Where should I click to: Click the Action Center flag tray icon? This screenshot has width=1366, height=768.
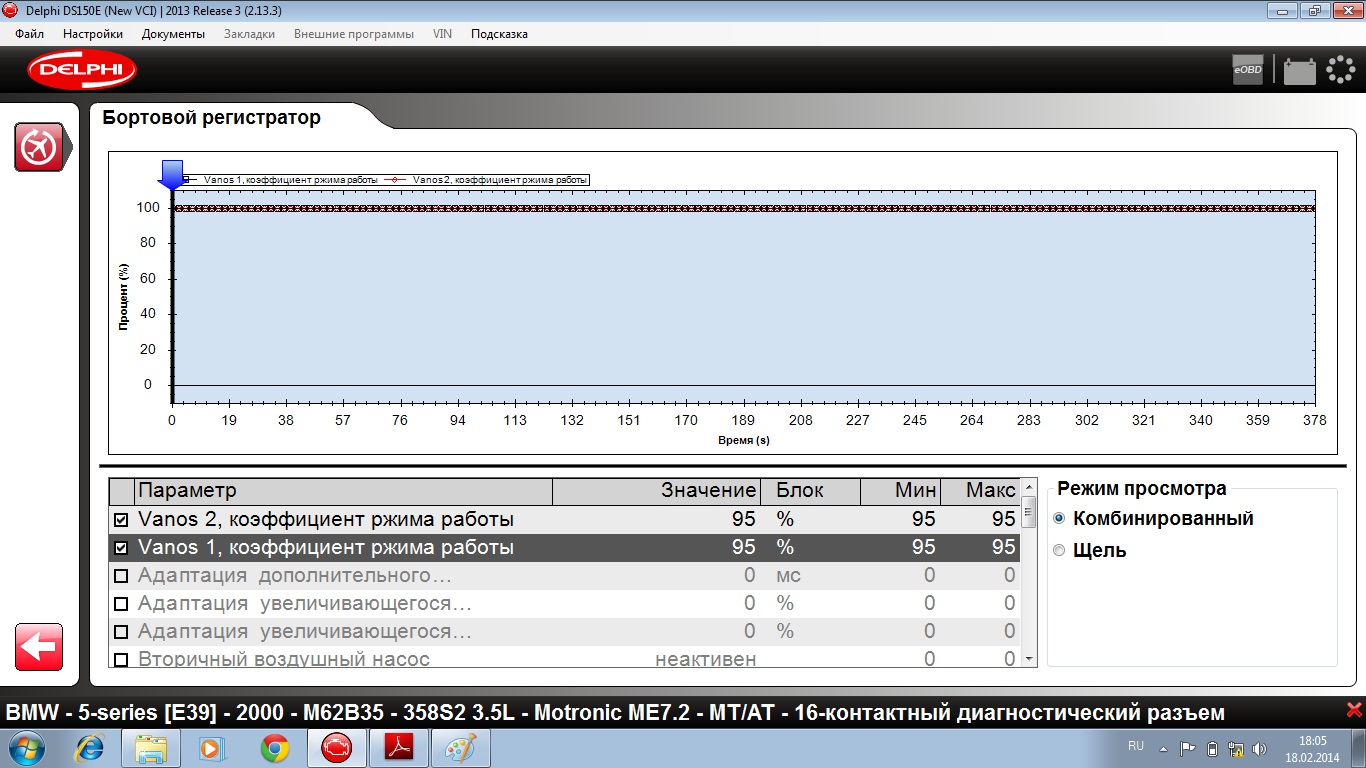point(1188,748)
